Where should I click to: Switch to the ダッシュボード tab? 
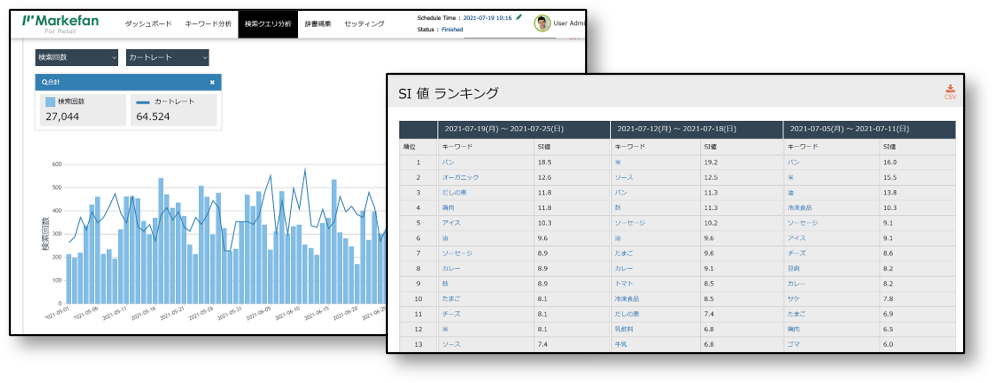coord(148,24)
